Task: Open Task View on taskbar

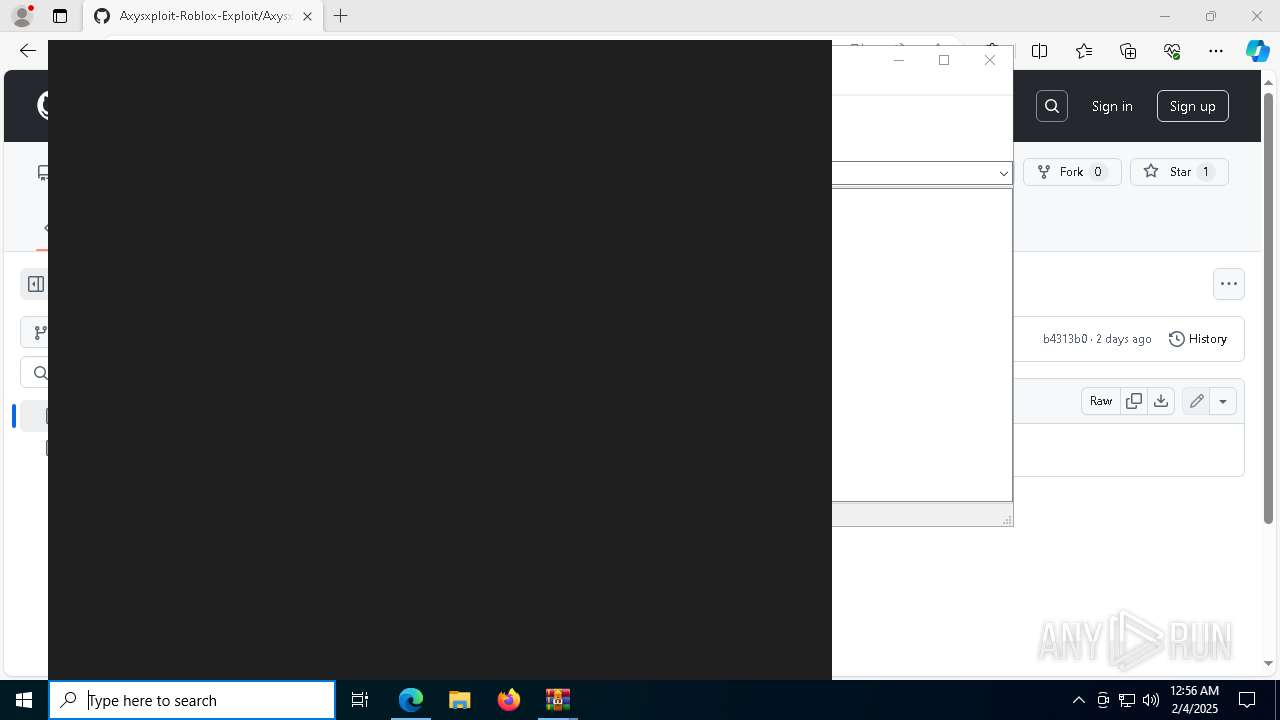Action: pyautogui.click(x=360, y=700)
